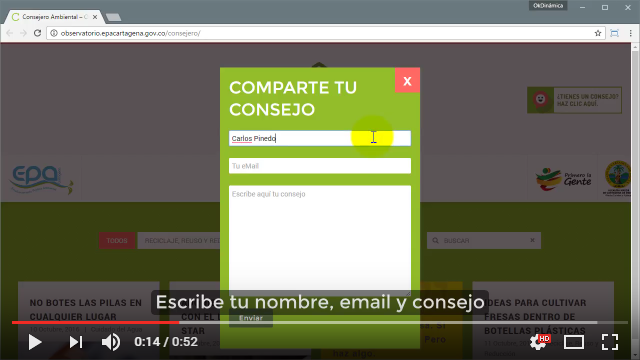Viewport: 640px width, 360px height.
Task: Seek along the video progress bar
Action: click(x=320, y=322)
